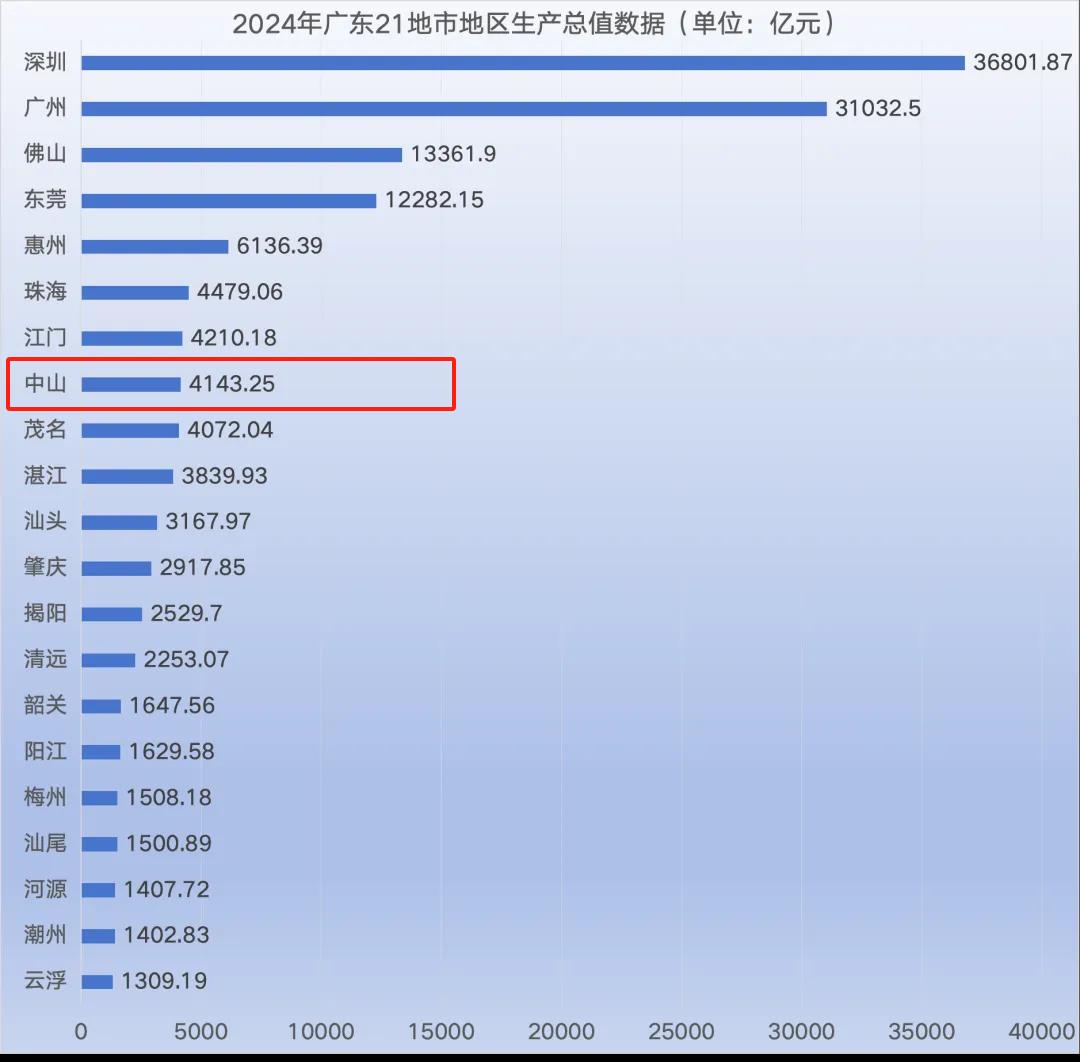Select the 中山 city label

[45, 384]
